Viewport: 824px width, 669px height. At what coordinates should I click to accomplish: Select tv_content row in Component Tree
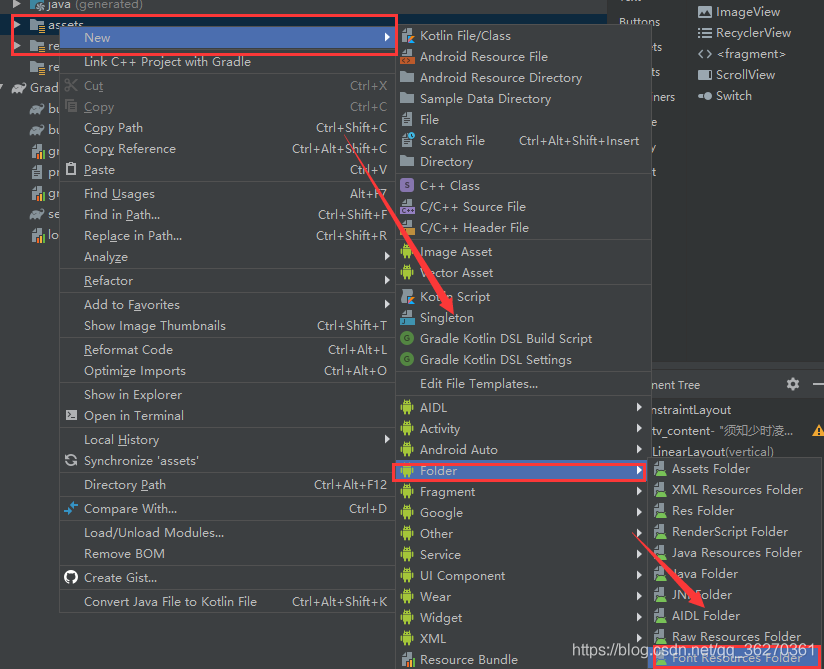tap(738, 431)
